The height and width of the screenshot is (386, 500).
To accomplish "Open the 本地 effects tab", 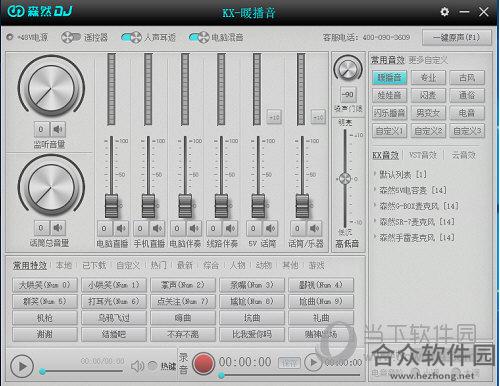I will coord(64,265).
